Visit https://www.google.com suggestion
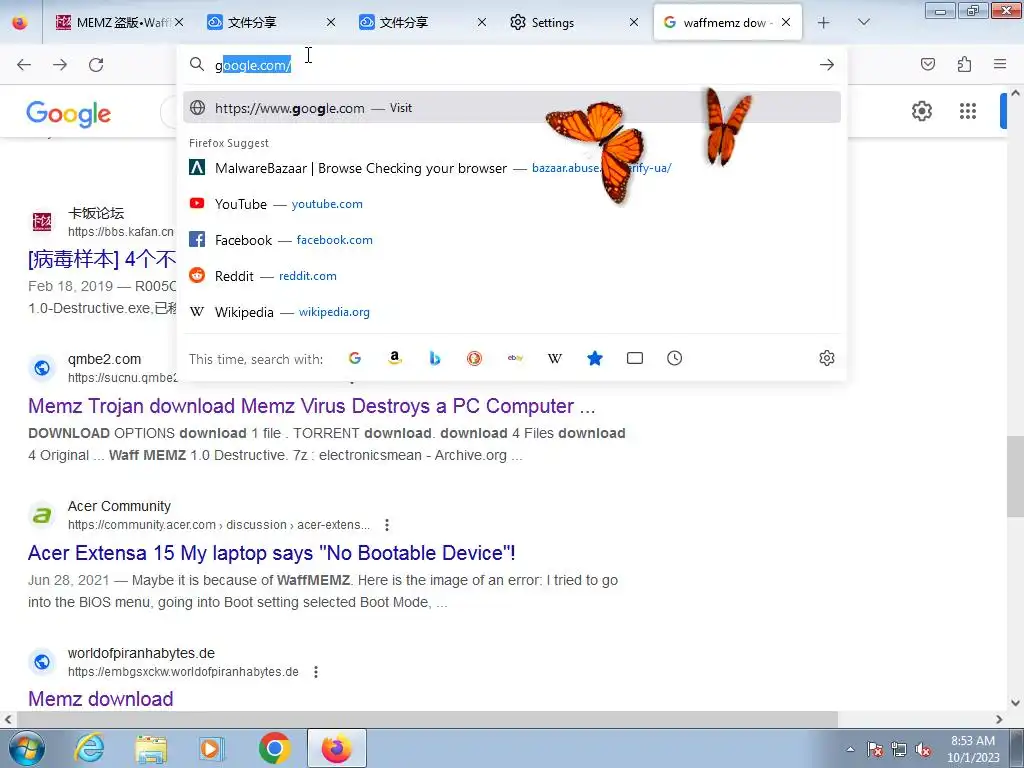This screenshot has width=1024, height=768. 512,108
